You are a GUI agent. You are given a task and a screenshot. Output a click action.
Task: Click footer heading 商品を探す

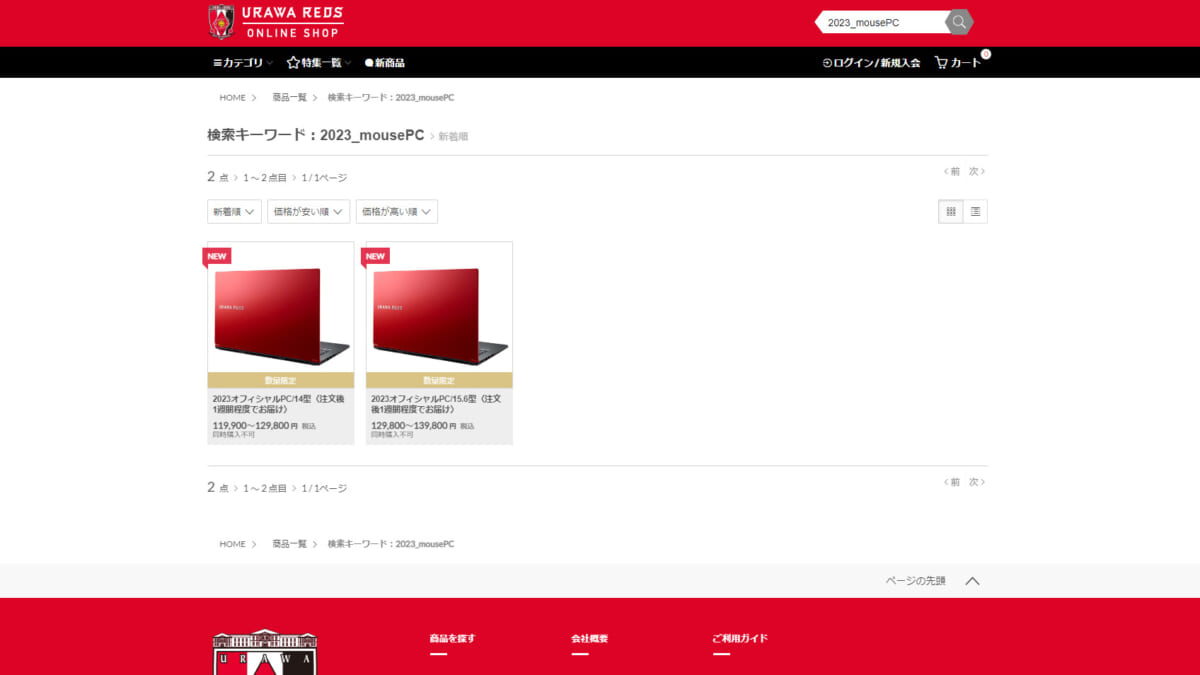click(452, 638)
